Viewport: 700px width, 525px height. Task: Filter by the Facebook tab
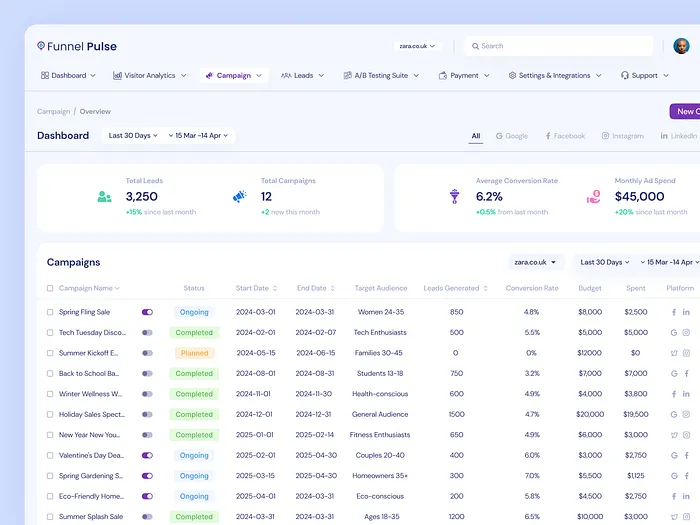pos(565,136)
